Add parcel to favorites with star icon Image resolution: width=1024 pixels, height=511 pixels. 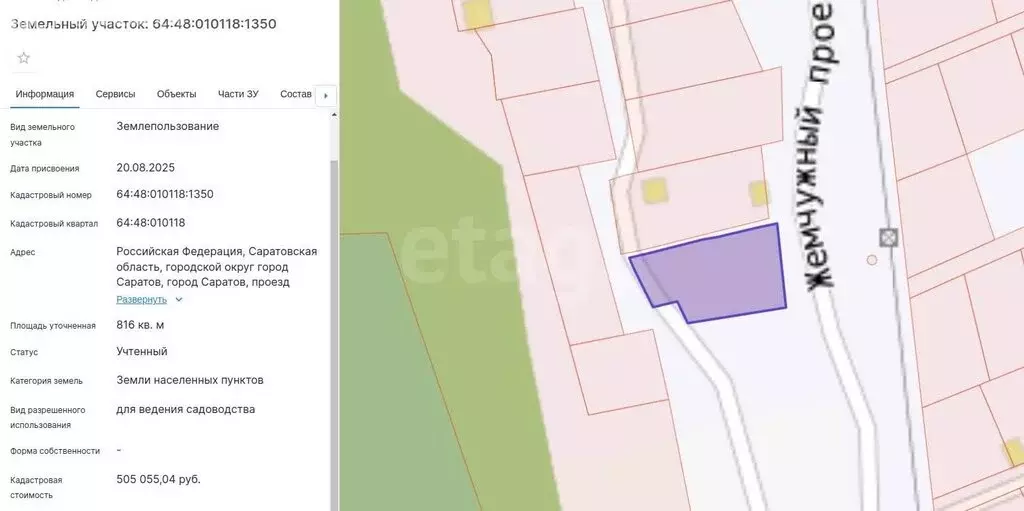click(24, 58)
